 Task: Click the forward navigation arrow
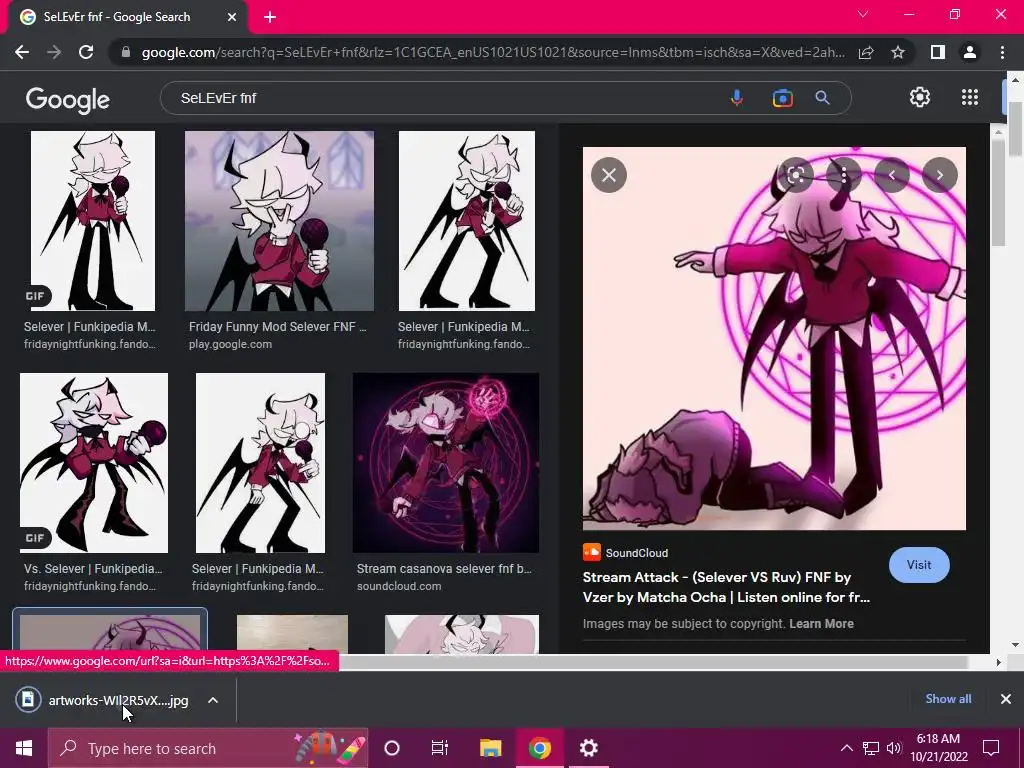(x=54, y=52)
